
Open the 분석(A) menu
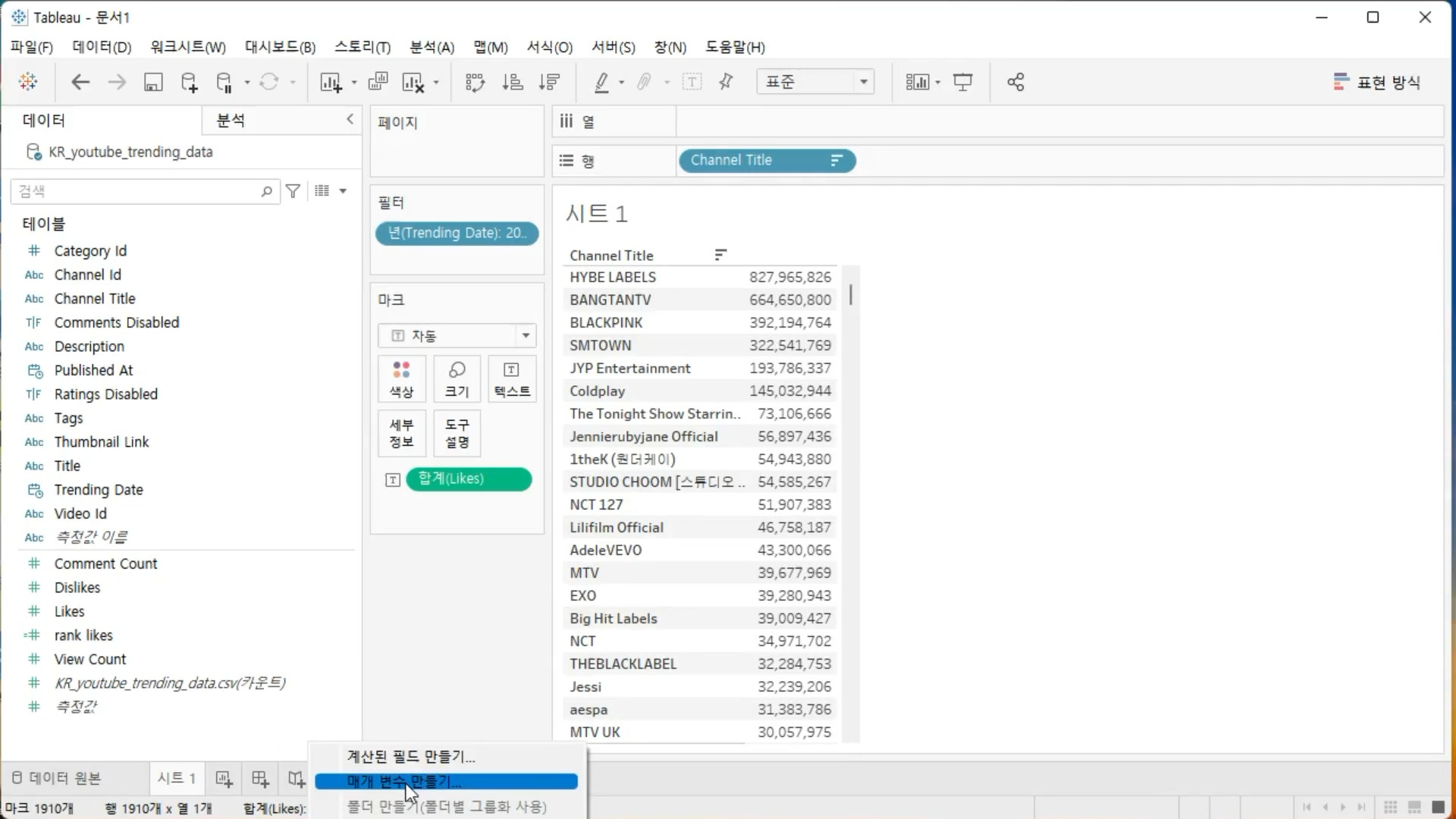(431, 47)
